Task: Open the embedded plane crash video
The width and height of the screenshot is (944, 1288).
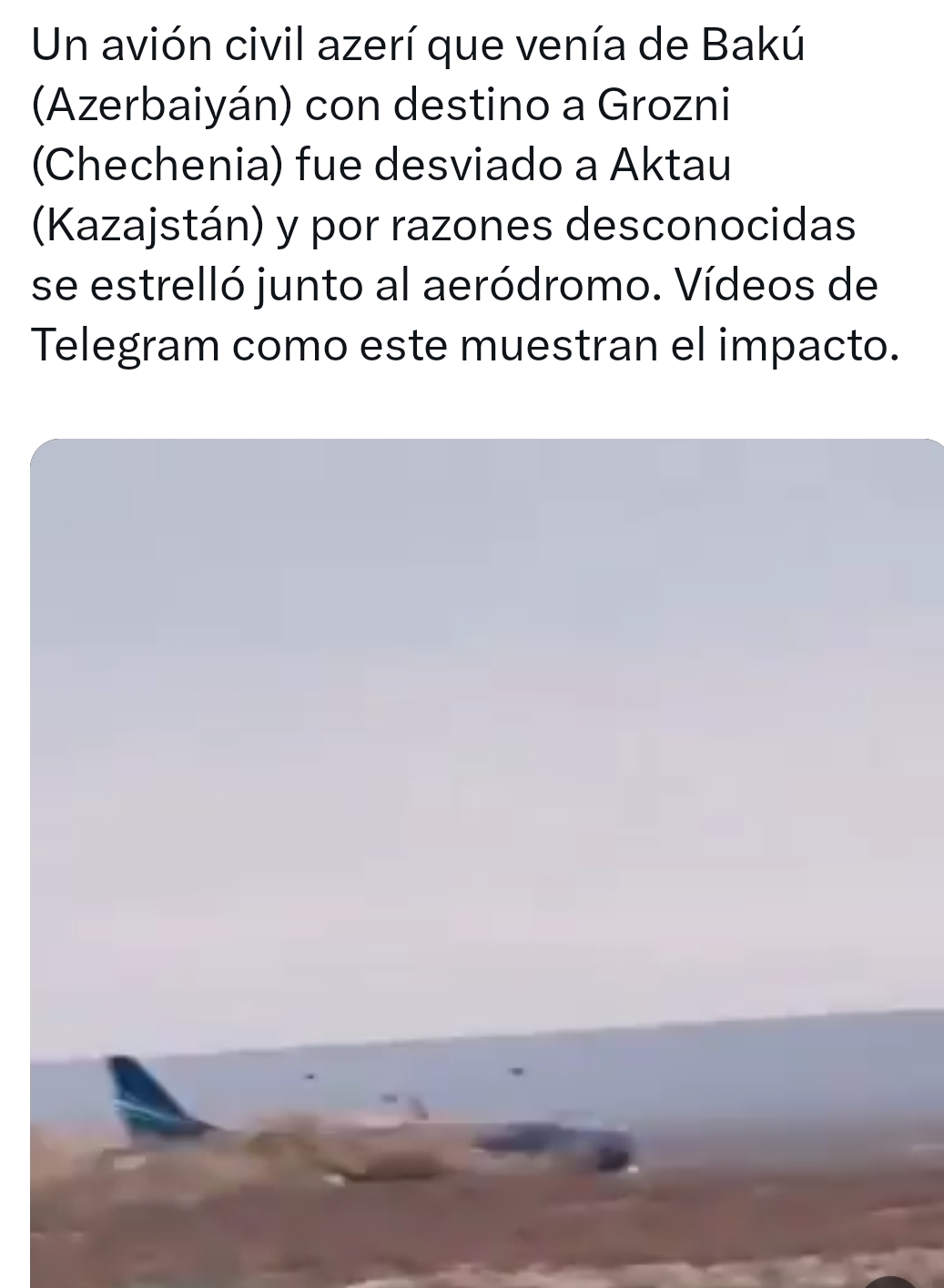Action: point(487,863)
